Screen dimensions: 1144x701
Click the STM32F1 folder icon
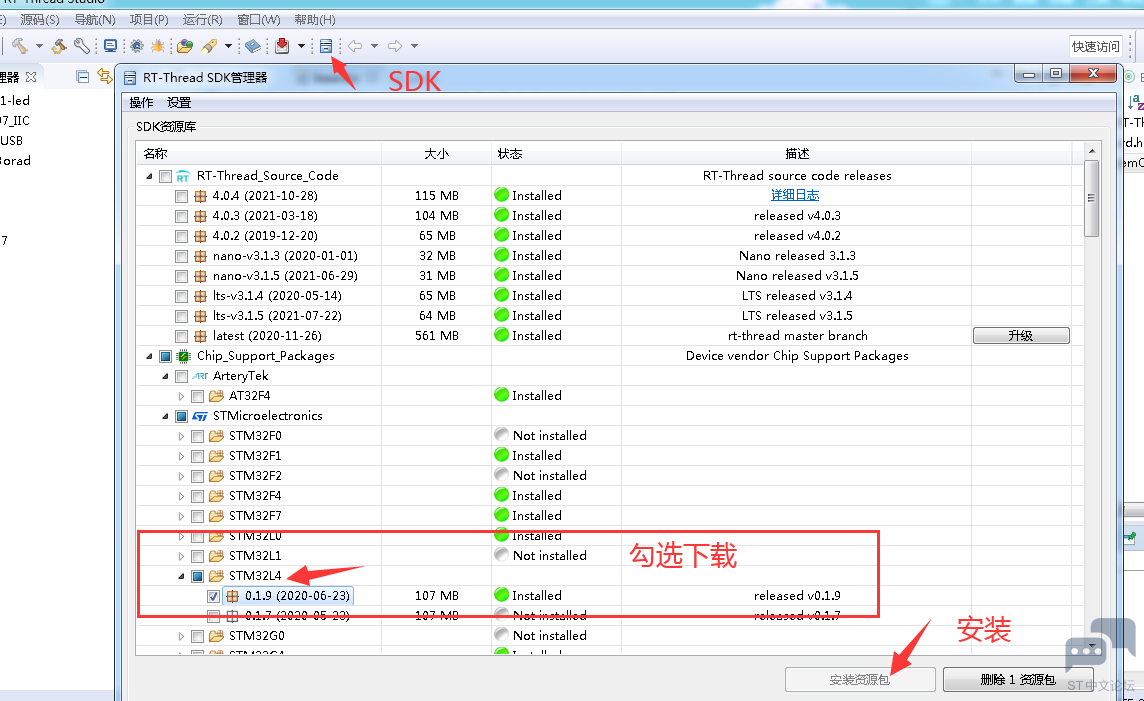[x=216, y=456]
